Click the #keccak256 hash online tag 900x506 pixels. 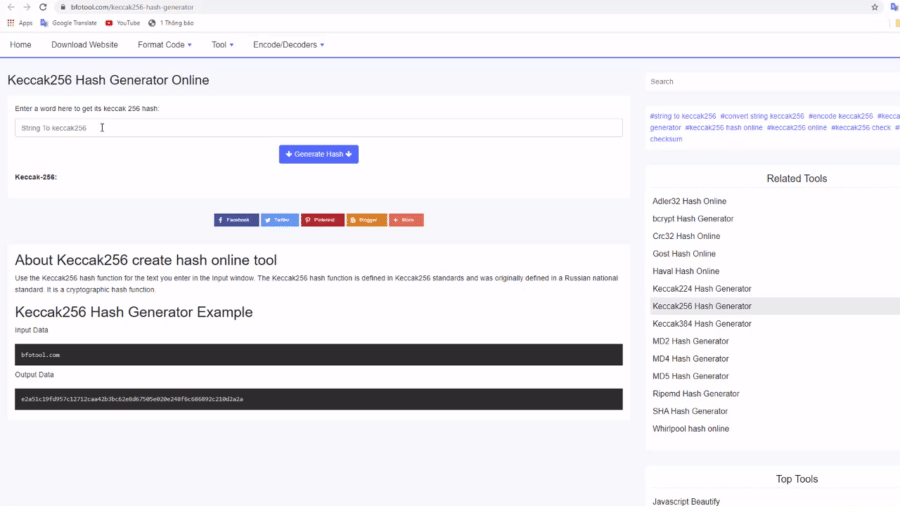pos(724,127)
